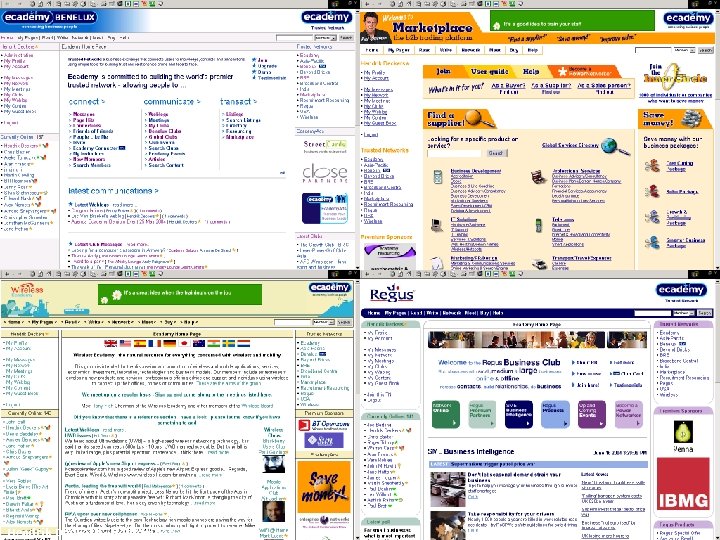Click the search input in Regus navigation bar
Screen dimensions: 720x540
[x=652, y=313]
